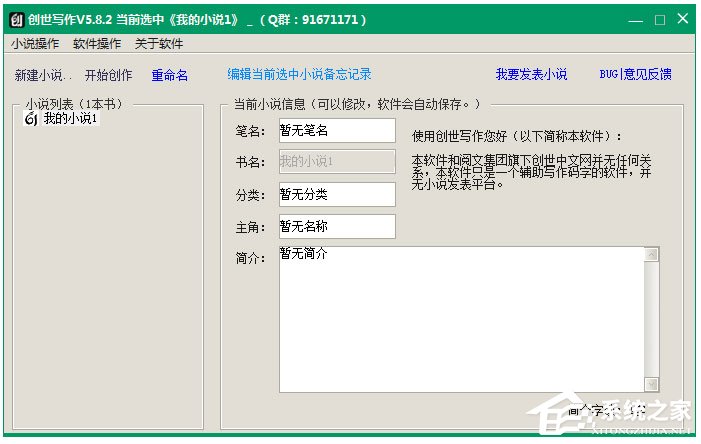Image resolution: width=701 pixels, height=444 pixels.
Task: Open the 关于软件 menu
Action: point(159,44)
